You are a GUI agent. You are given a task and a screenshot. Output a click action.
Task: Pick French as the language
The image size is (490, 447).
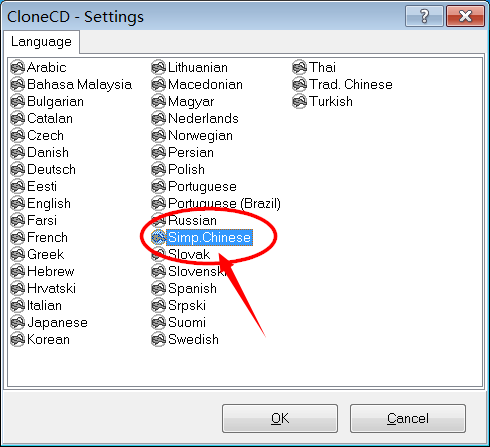coord(47,237)
